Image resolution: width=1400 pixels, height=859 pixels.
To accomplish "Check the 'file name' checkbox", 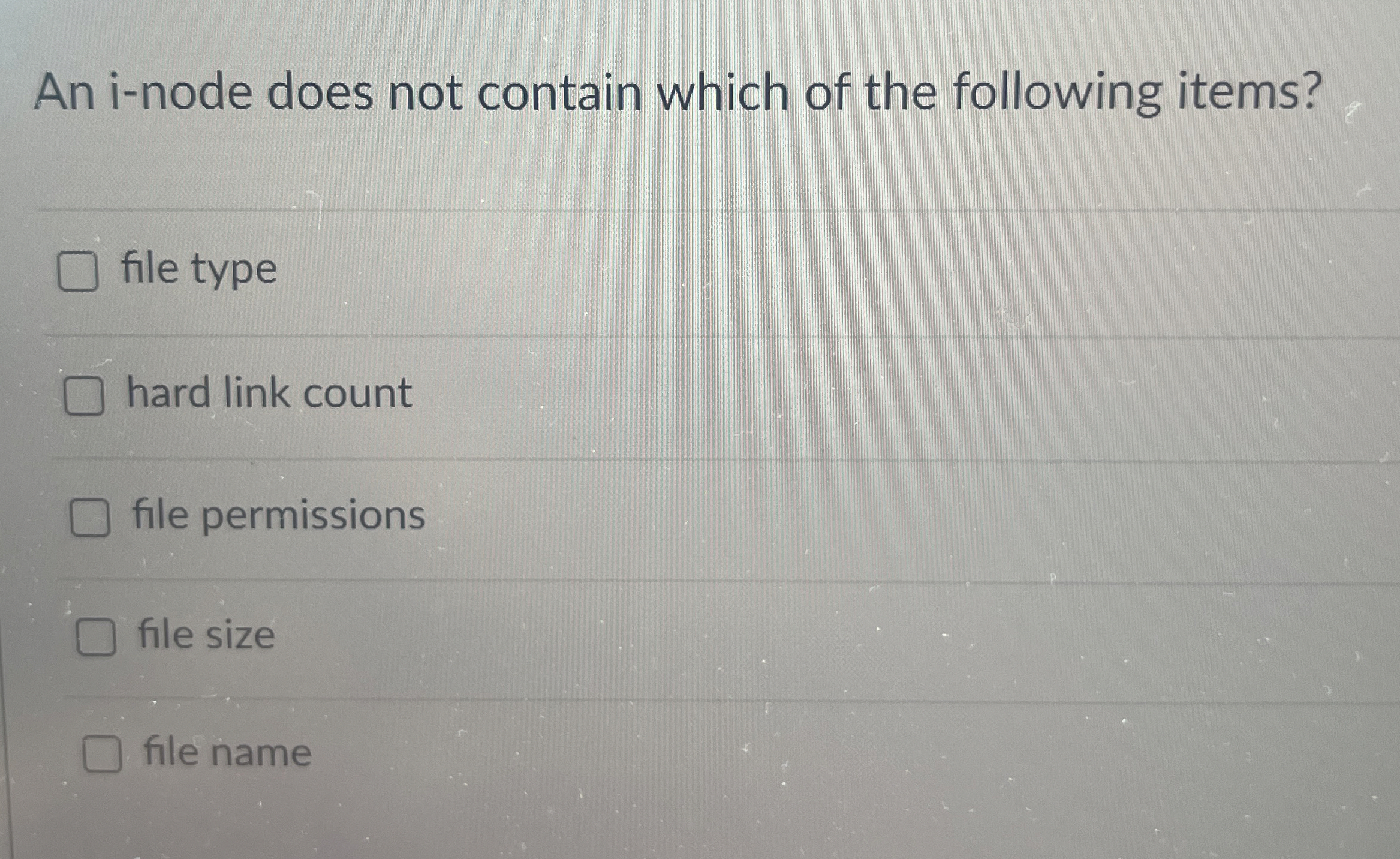I will click(x=103, y=755).
